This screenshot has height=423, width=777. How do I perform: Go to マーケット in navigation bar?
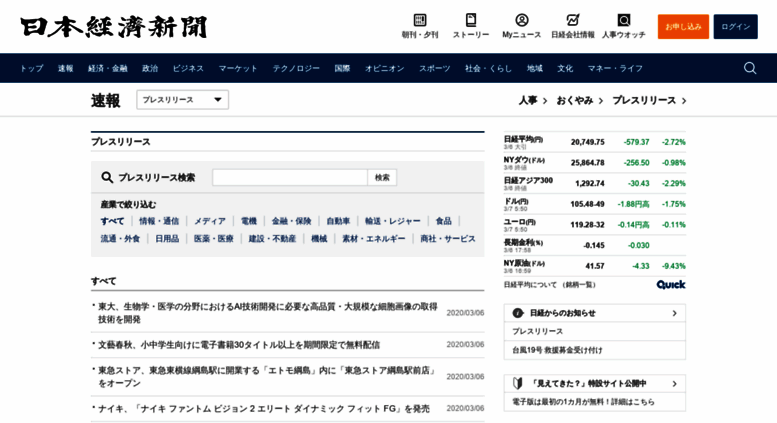click(x=238, y=68)
